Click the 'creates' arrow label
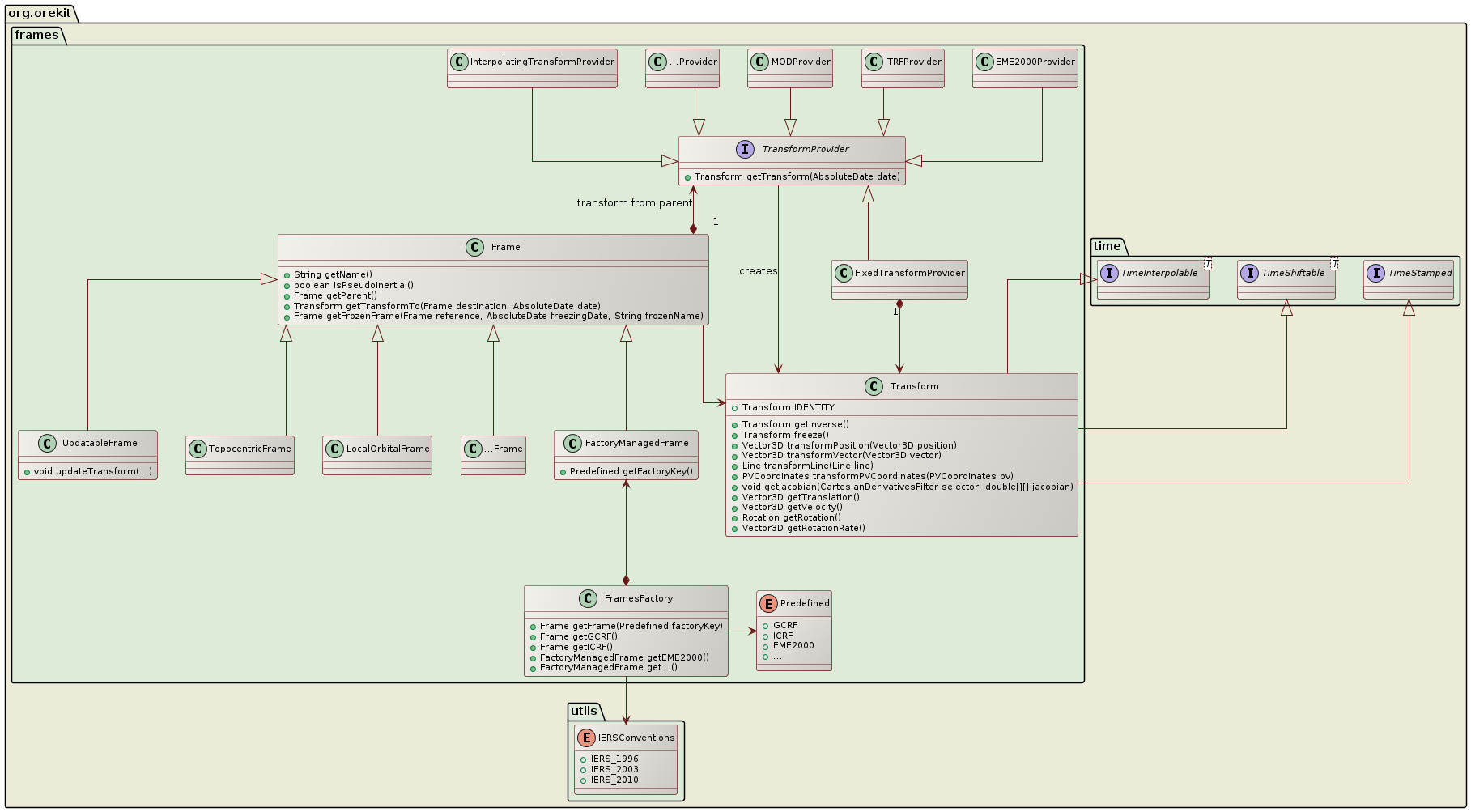Screen dimensions: 1471x812 click(x=758, y=271)
